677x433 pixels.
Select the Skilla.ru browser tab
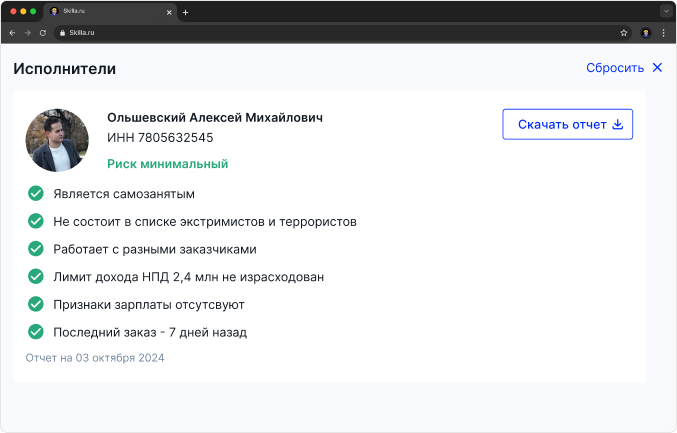point(110,12)
